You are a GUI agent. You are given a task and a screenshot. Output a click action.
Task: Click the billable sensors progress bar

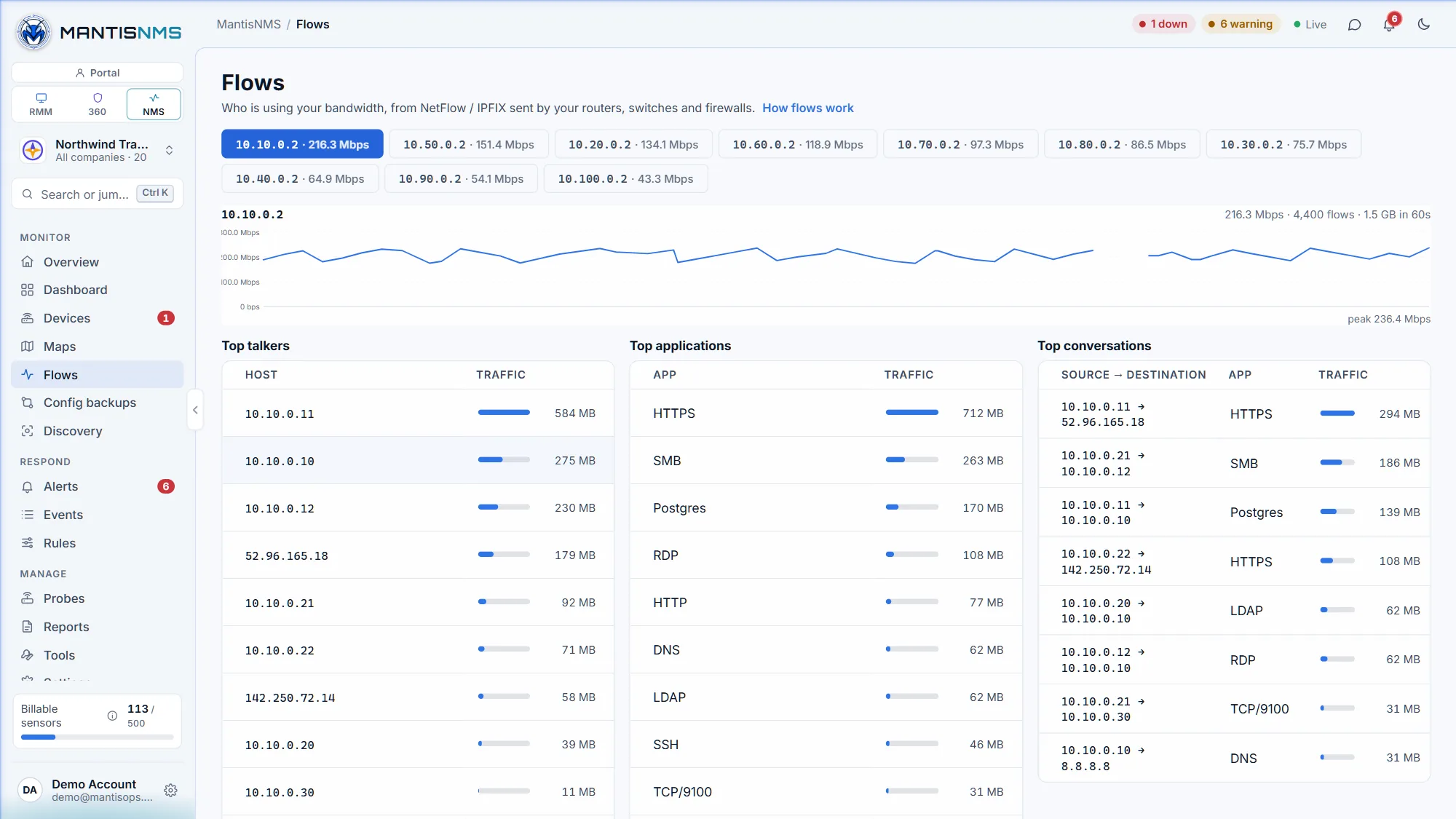click(x=98, y=737)
